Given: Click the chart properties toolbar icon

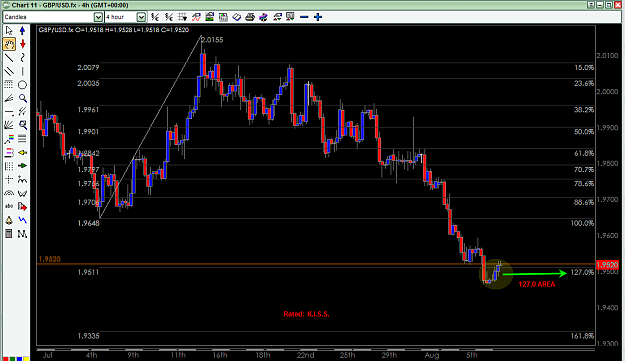Looking at the screenshot, I should point(223,17).
